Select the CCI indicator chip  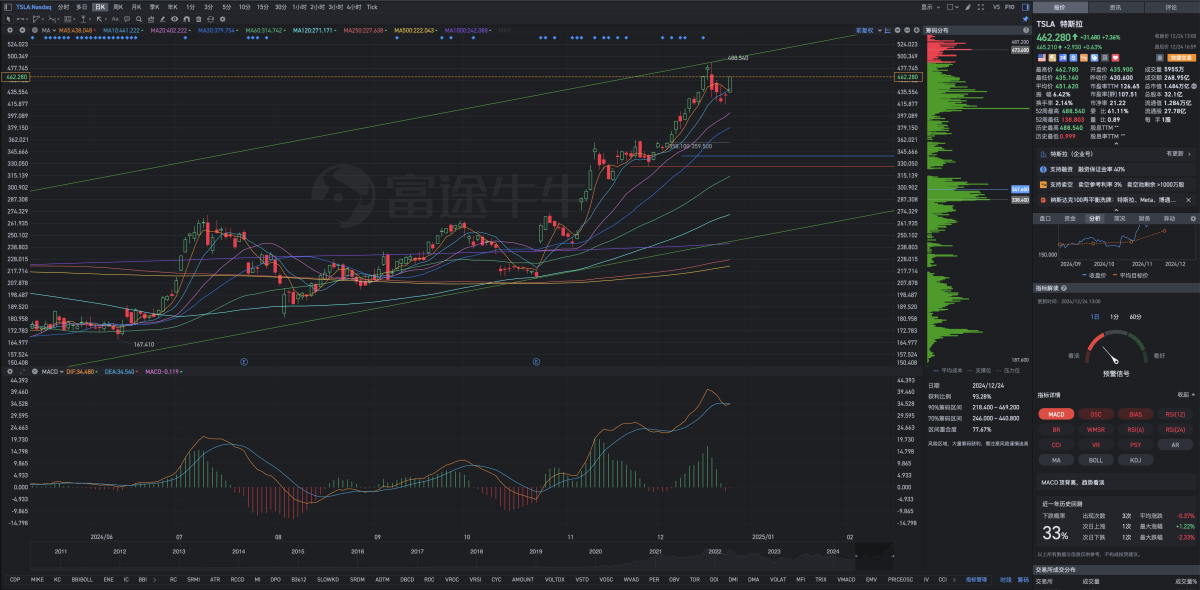coord(1056,445)
